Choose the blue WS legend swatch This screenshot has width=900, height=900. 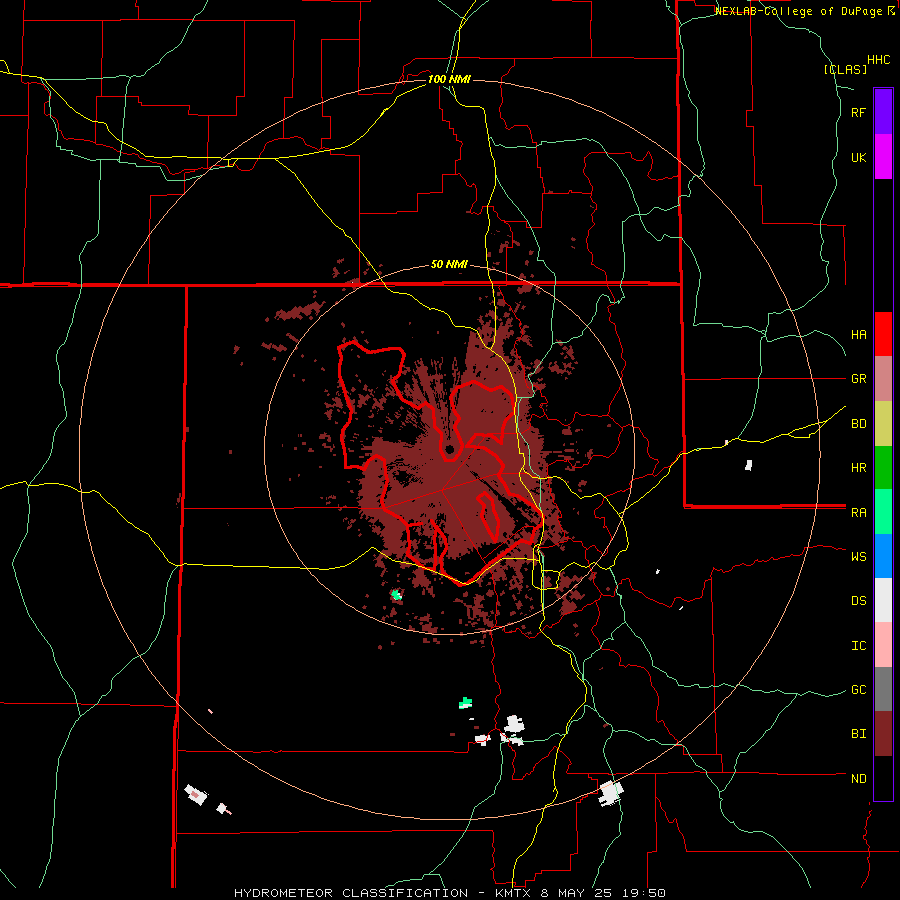click(x=883, y=556)
